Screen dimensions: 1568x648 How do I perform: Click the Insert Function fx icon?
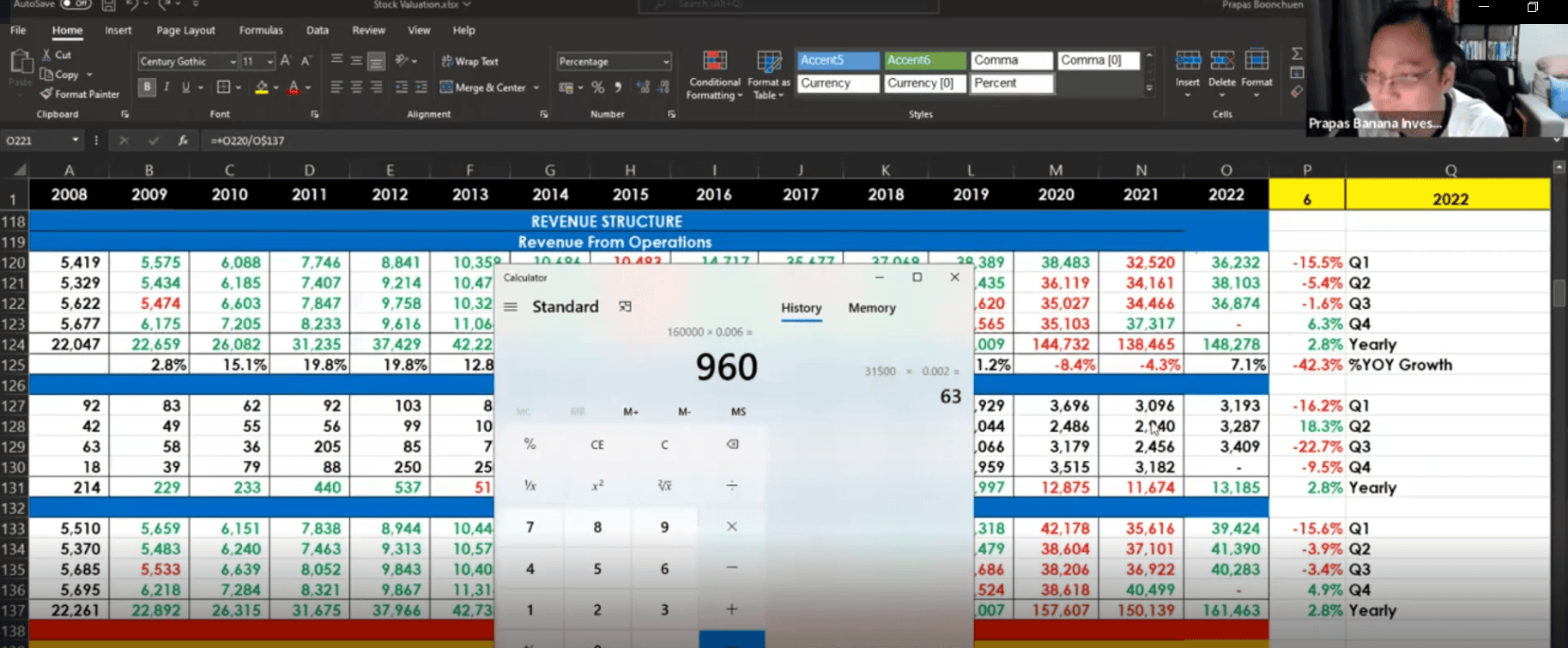coord(183,140)
